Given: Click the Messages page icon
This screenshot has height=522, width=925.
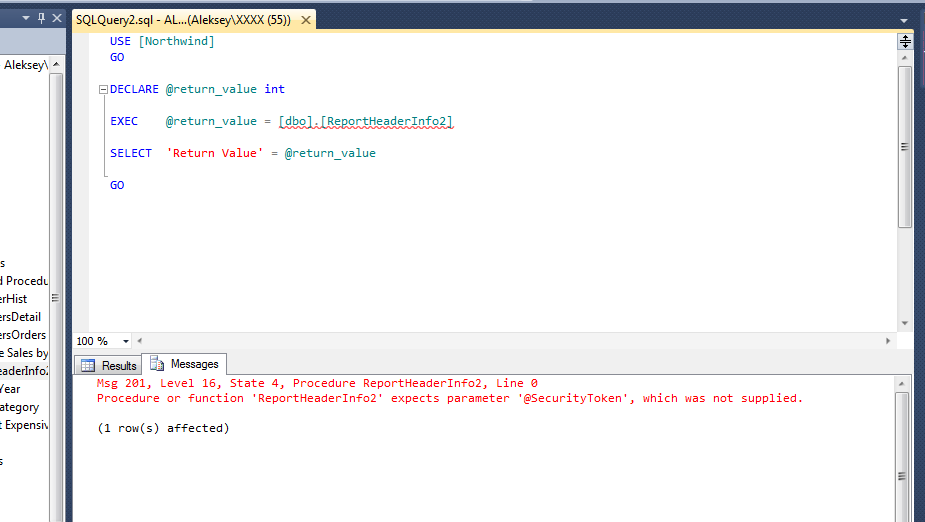Looking at the screenshot, I should point(157,363).
